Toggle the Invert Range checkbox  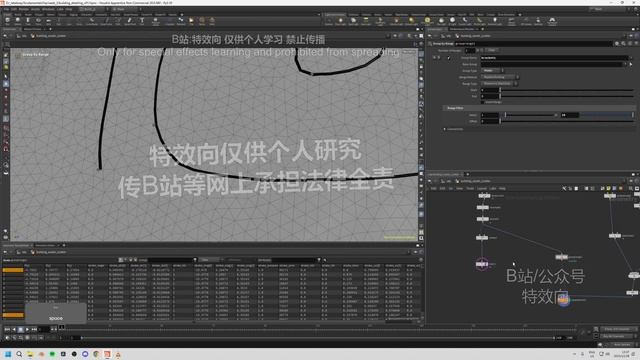click(x=483, y=102)
